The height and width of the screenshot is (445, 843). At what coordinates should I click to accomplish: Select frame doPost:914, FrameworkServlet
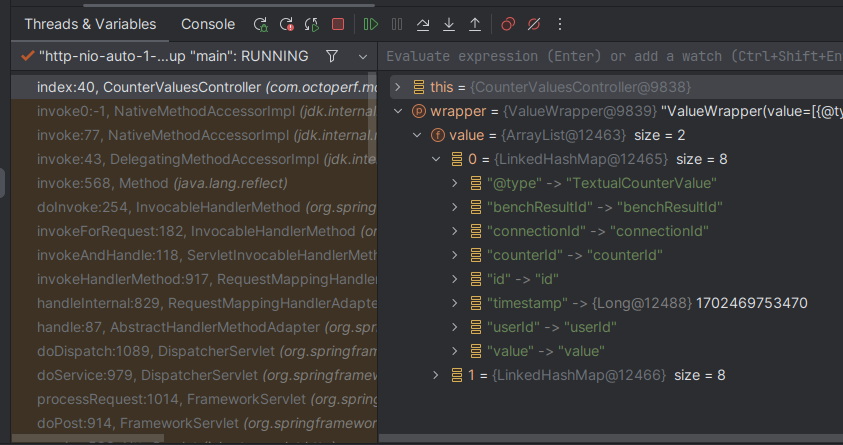pos(194,423)
